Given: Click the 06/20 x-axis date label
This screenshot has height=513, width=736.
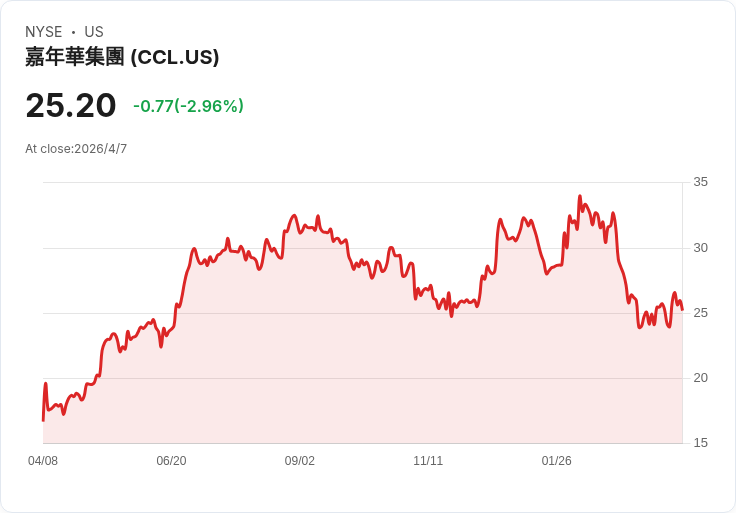Looking at the screenshot, I should [171, 461].
